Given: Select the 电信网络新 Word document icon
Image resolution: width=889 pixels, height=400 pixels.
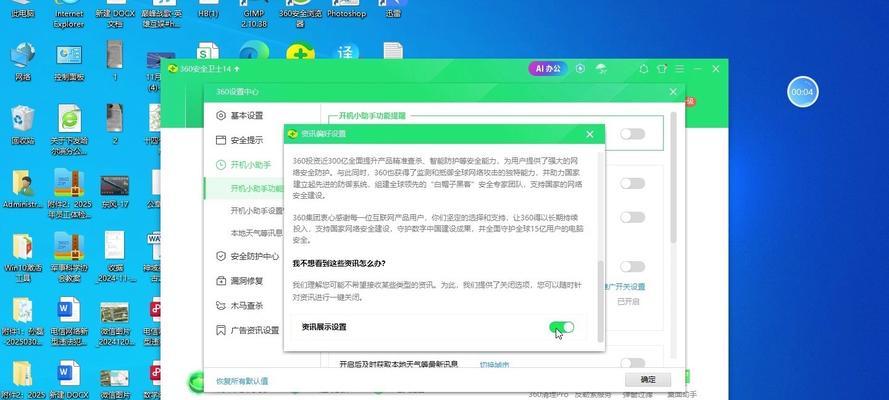Looking at the screenshot, I should [69, 310].
